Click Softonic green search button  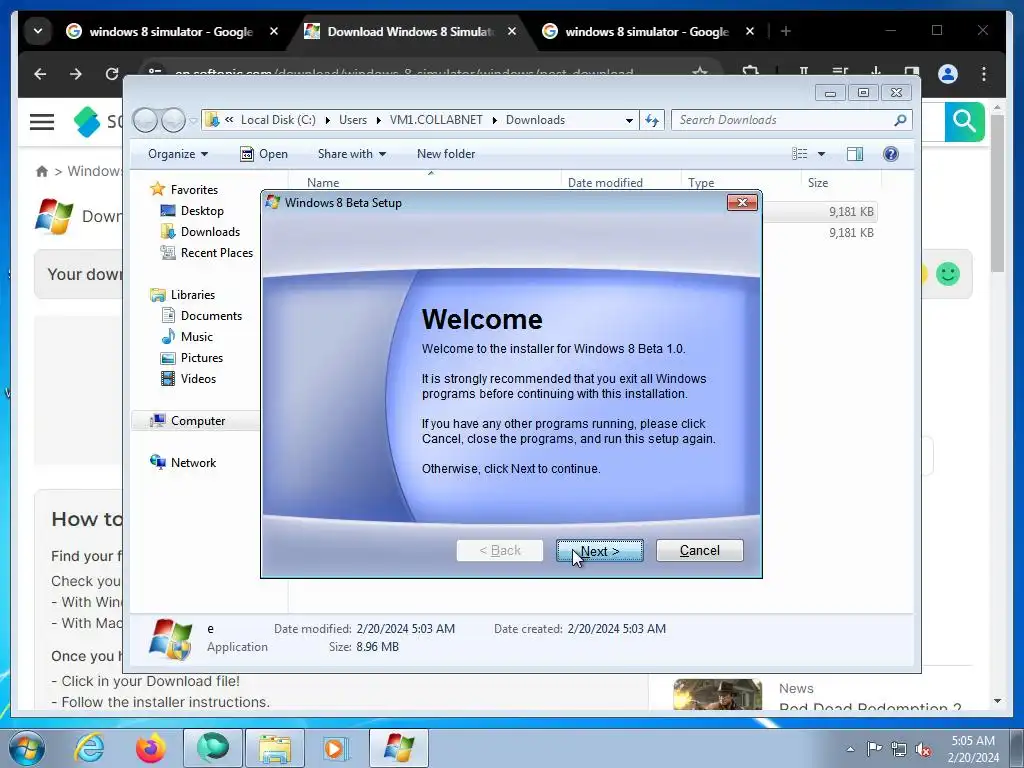[x=965, y=121]
